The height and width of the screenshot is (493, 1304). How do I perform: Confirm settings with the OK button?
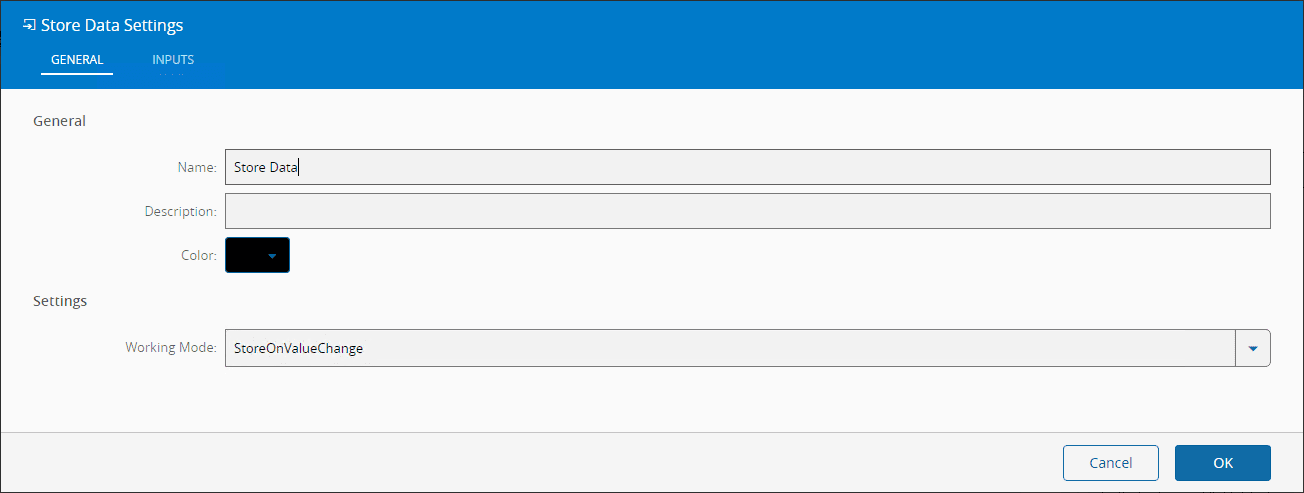coord(1222,463)
